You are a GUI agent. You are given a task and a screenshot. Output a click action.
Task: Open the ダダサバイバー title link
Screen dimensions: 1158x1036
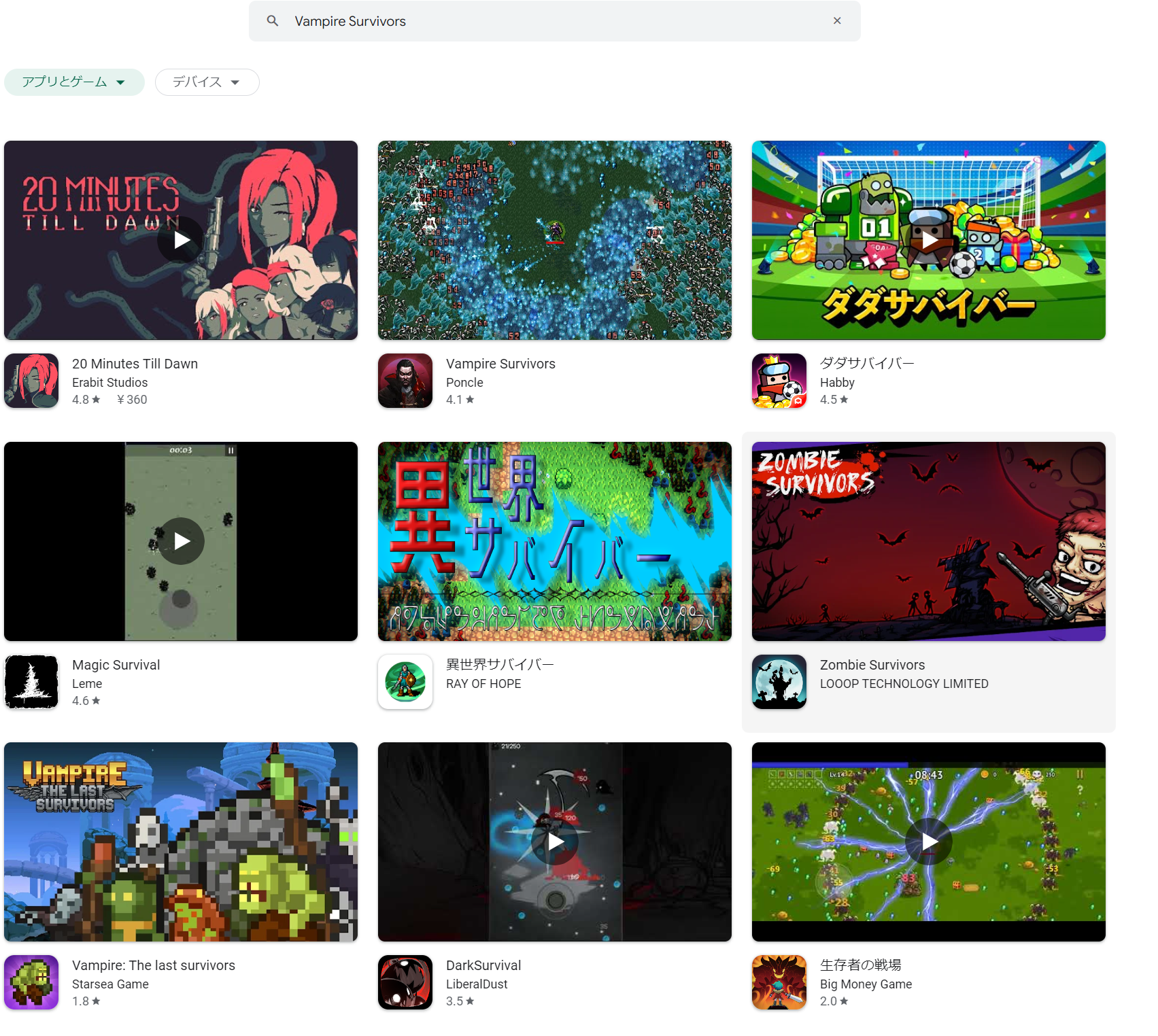[x=867, y=364]
